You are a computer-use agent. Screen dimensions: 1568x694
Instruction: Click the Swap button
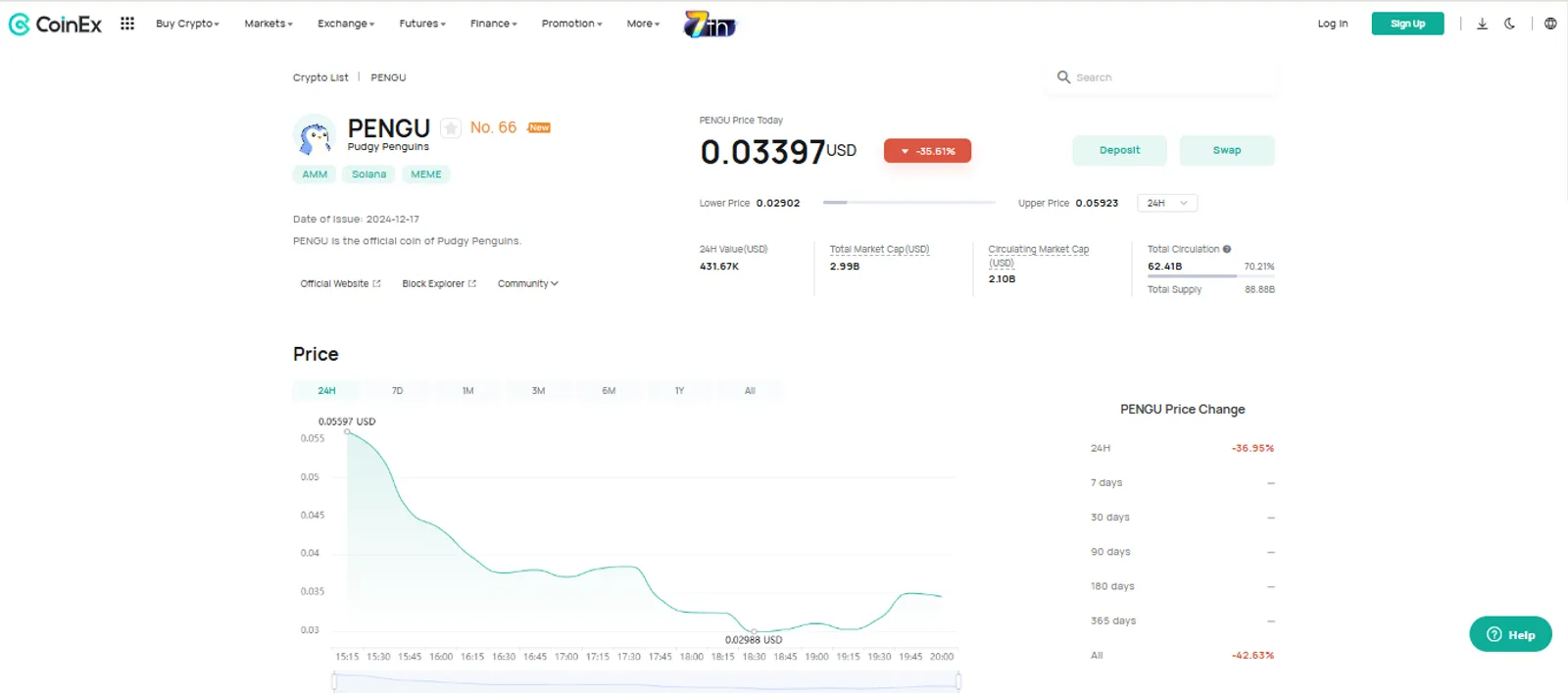[x=1227, y=150]
